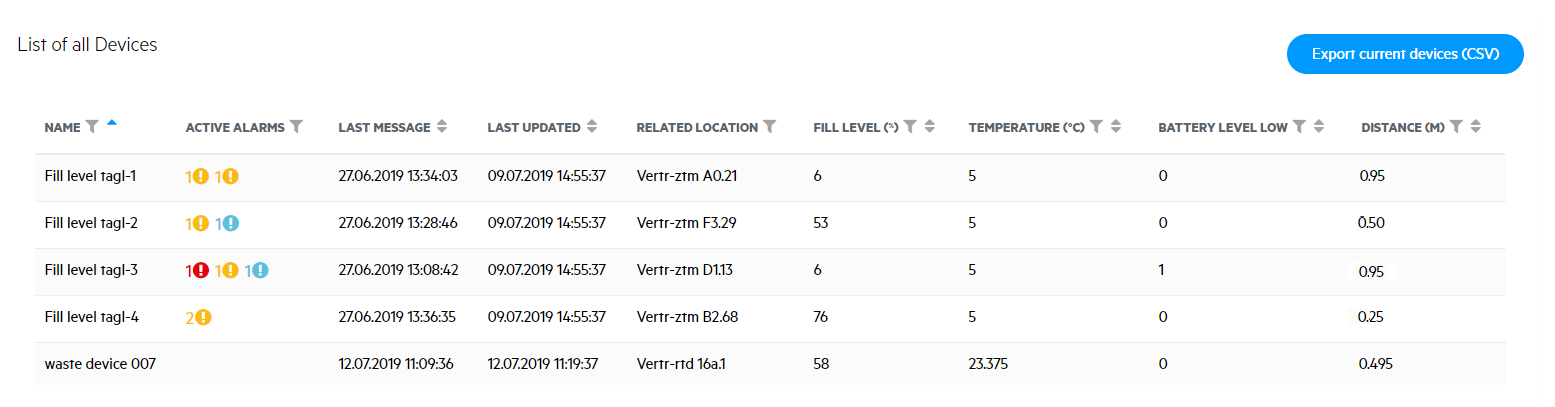Sort by Distance column arrows
1555x407 pixels.
[1476, 127]
